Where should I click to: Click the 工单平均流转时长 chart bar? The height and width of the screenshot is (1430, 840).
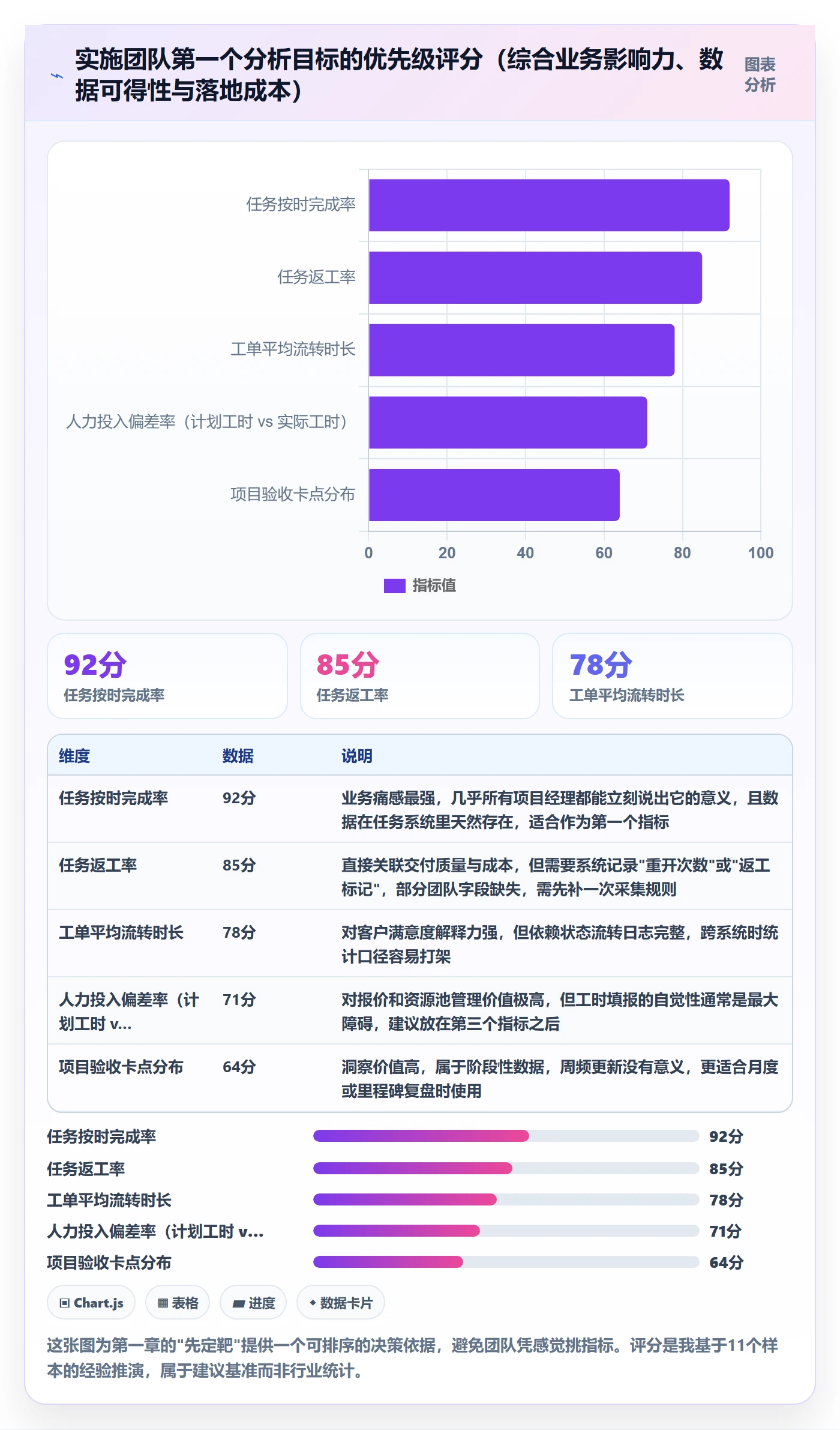click(521, 350)
